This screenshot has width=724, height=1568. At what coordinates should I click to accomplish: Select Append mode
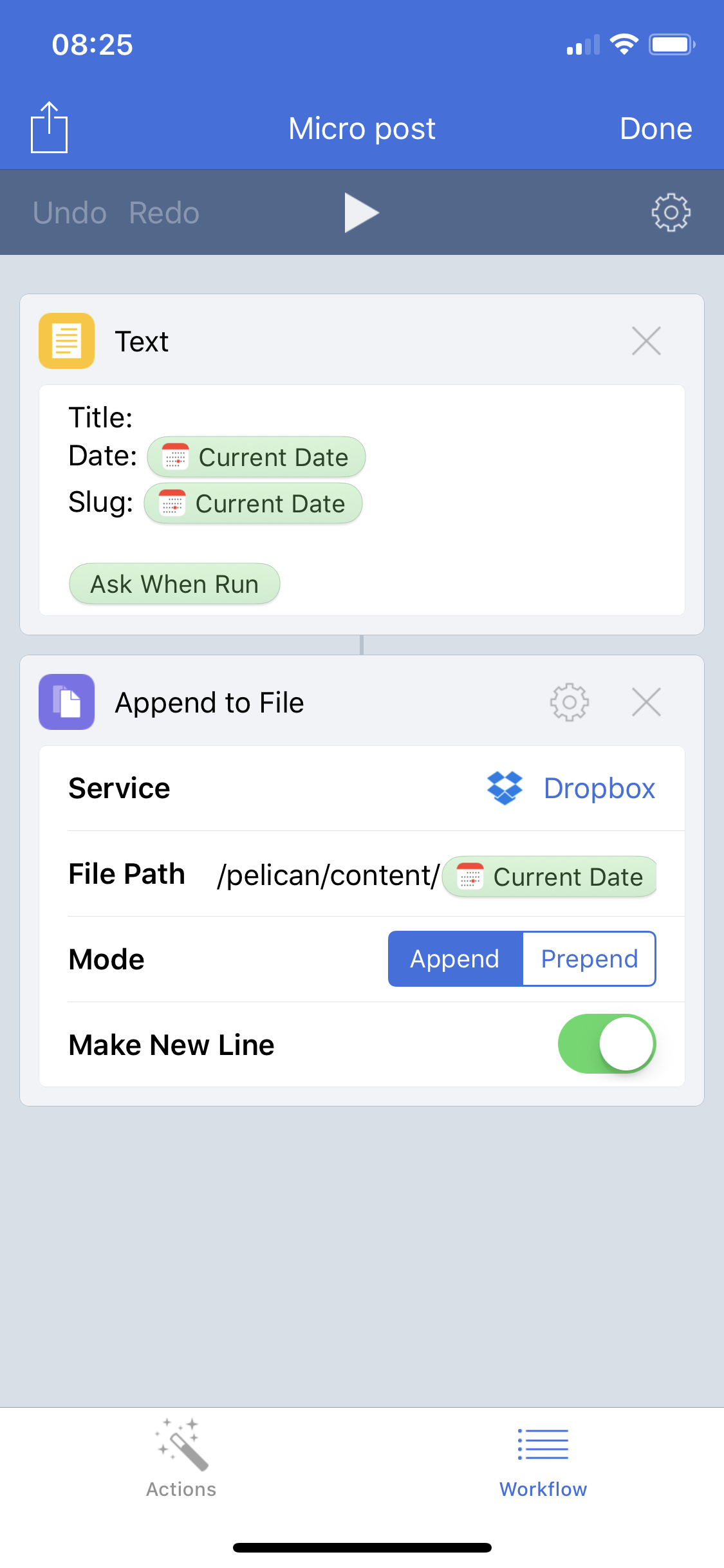click(454, 958)
